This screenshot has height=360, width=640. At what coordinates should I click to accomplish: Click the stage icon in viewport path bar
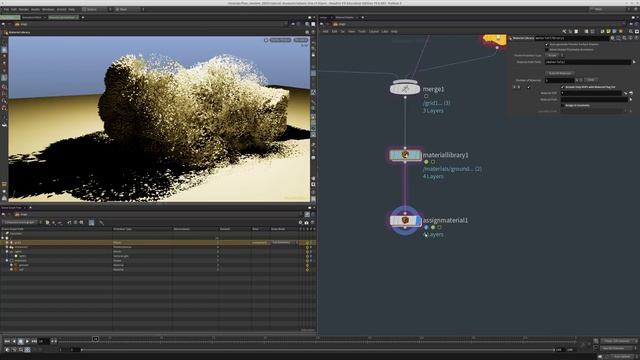[x=17, y=24]
